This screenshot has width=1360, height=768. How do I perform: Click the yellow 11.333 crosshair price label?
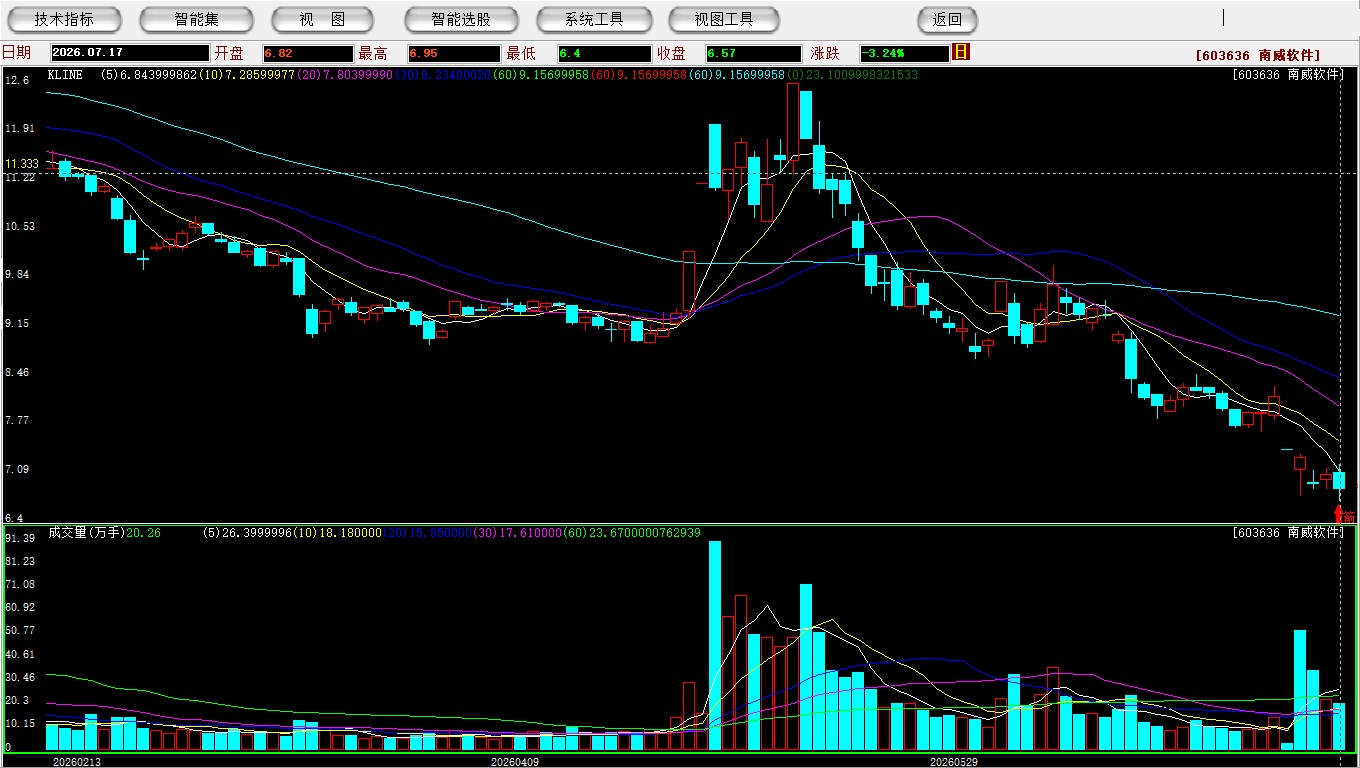pos(21,163)
